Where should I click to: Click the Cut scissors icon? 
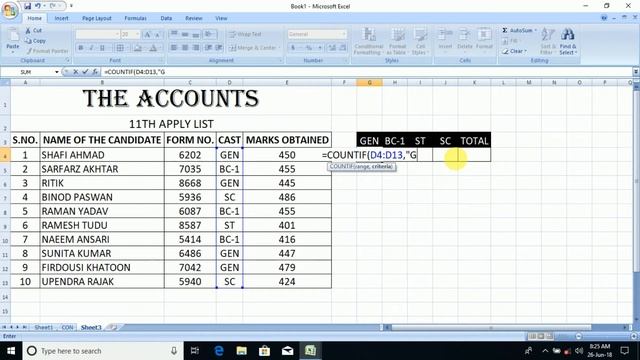(28, 31)
